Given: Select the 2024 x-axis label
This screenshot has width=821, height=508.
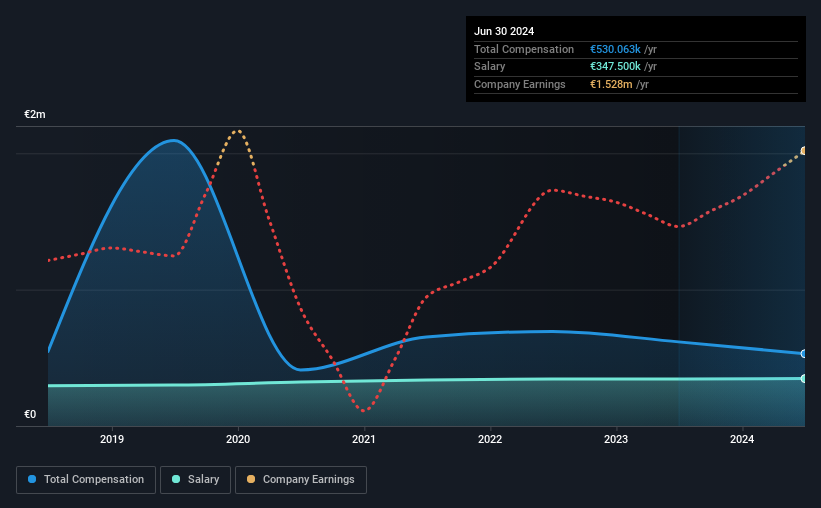Looking at the screenshot, I should click(x=742, y=439).
